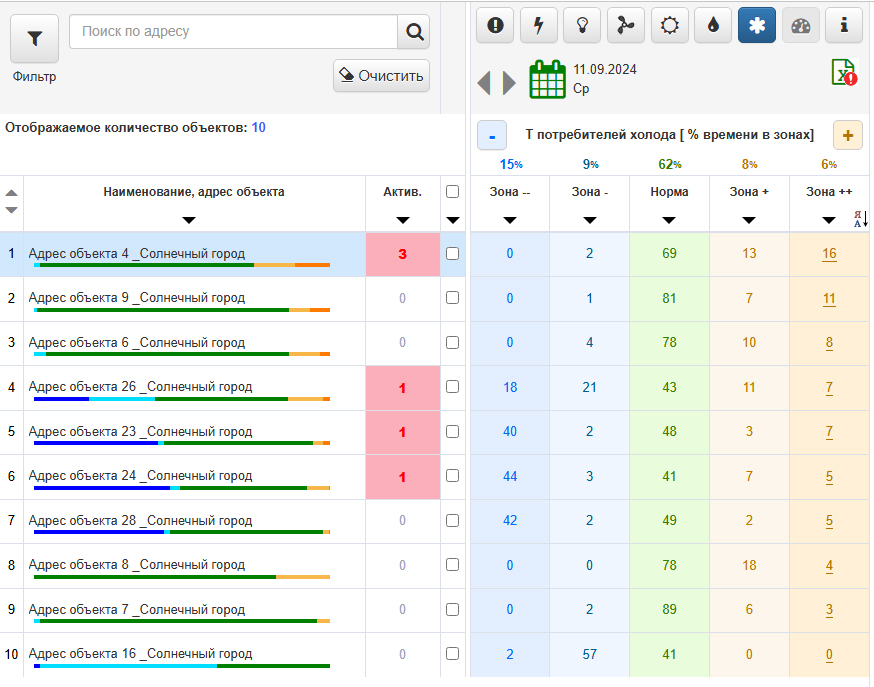Select the water drop icon
874x687 pixels.
(x=713, y=26)
